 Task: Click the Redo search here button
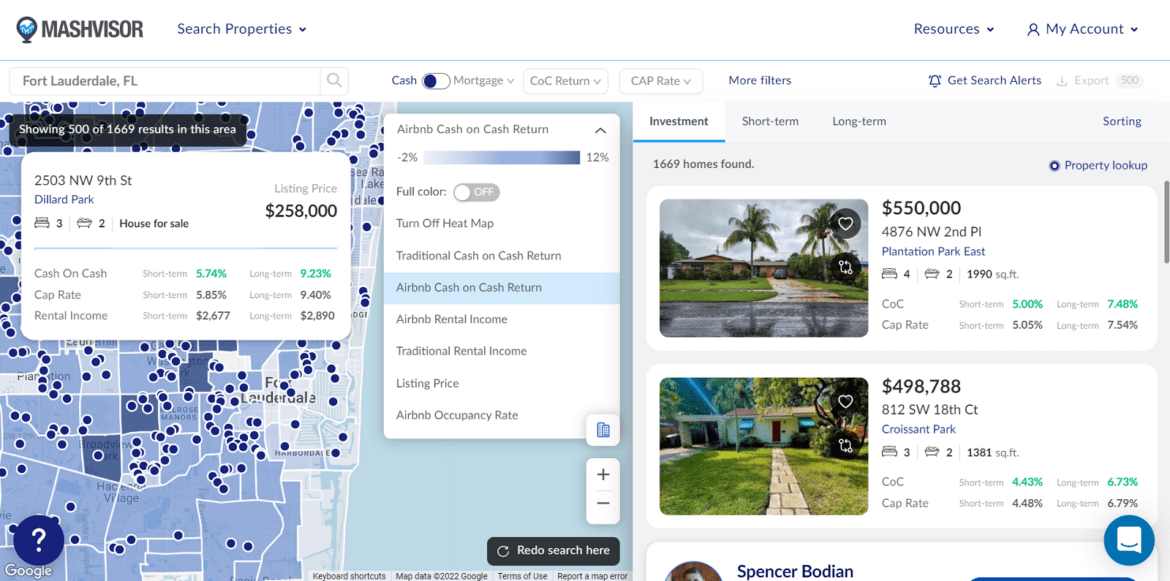[553, 550]
